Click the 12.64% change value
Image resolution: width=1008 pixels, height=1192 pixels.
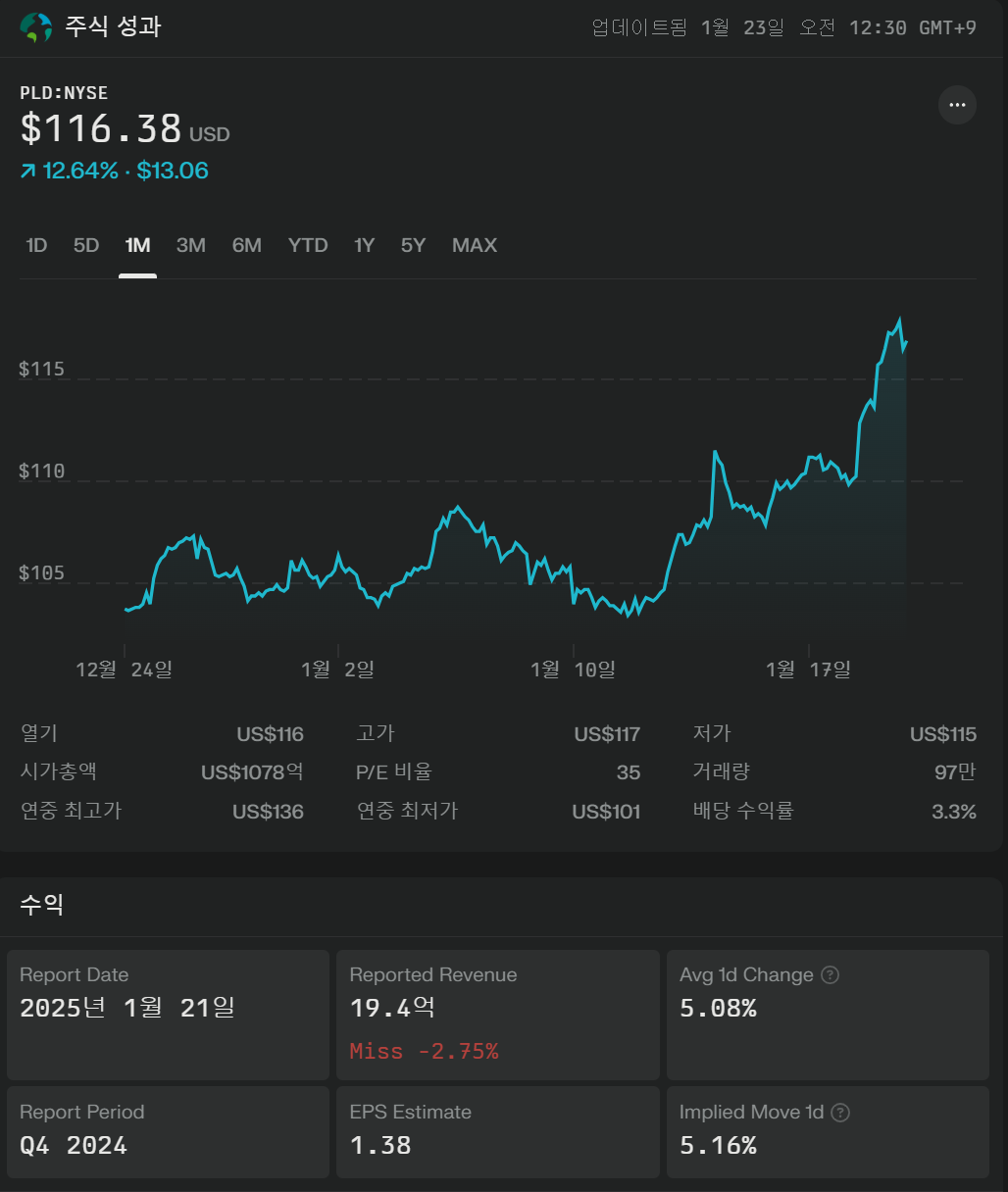pyautogui.click(x=79, y=171)
